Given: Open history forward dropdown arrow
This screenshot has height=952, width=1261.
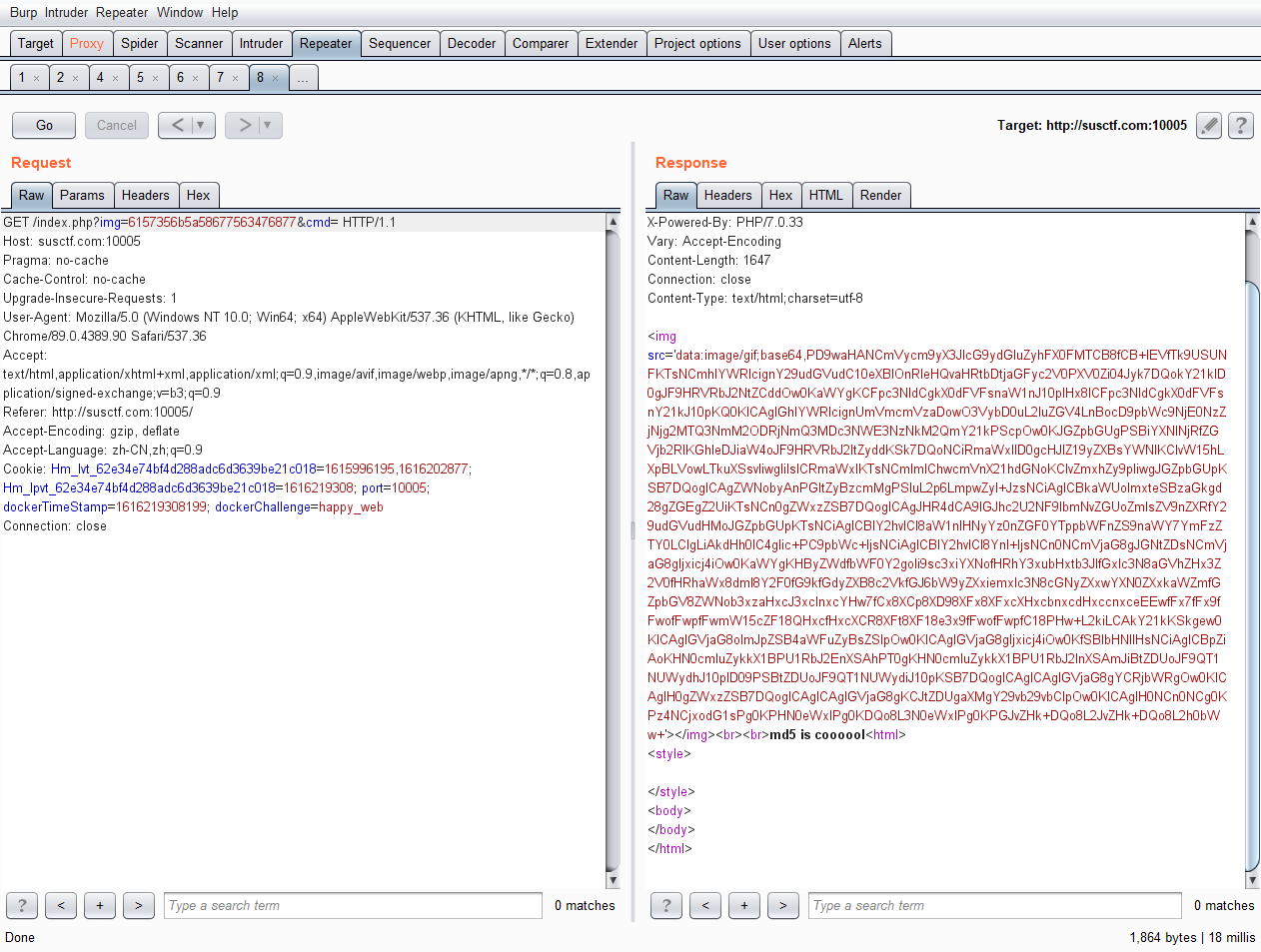Looking at the screenshot, I should tap(267, 125).
